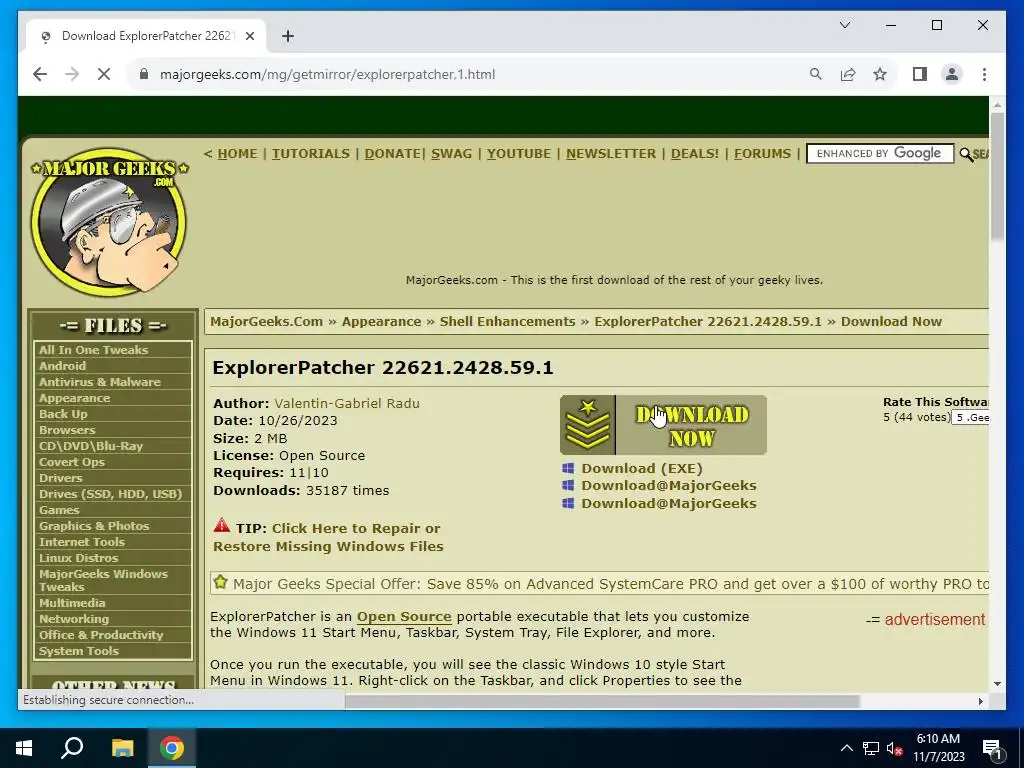Click the red warning TIP icon
This screenshot has height=768, width=1024.
tap(222, 525)
